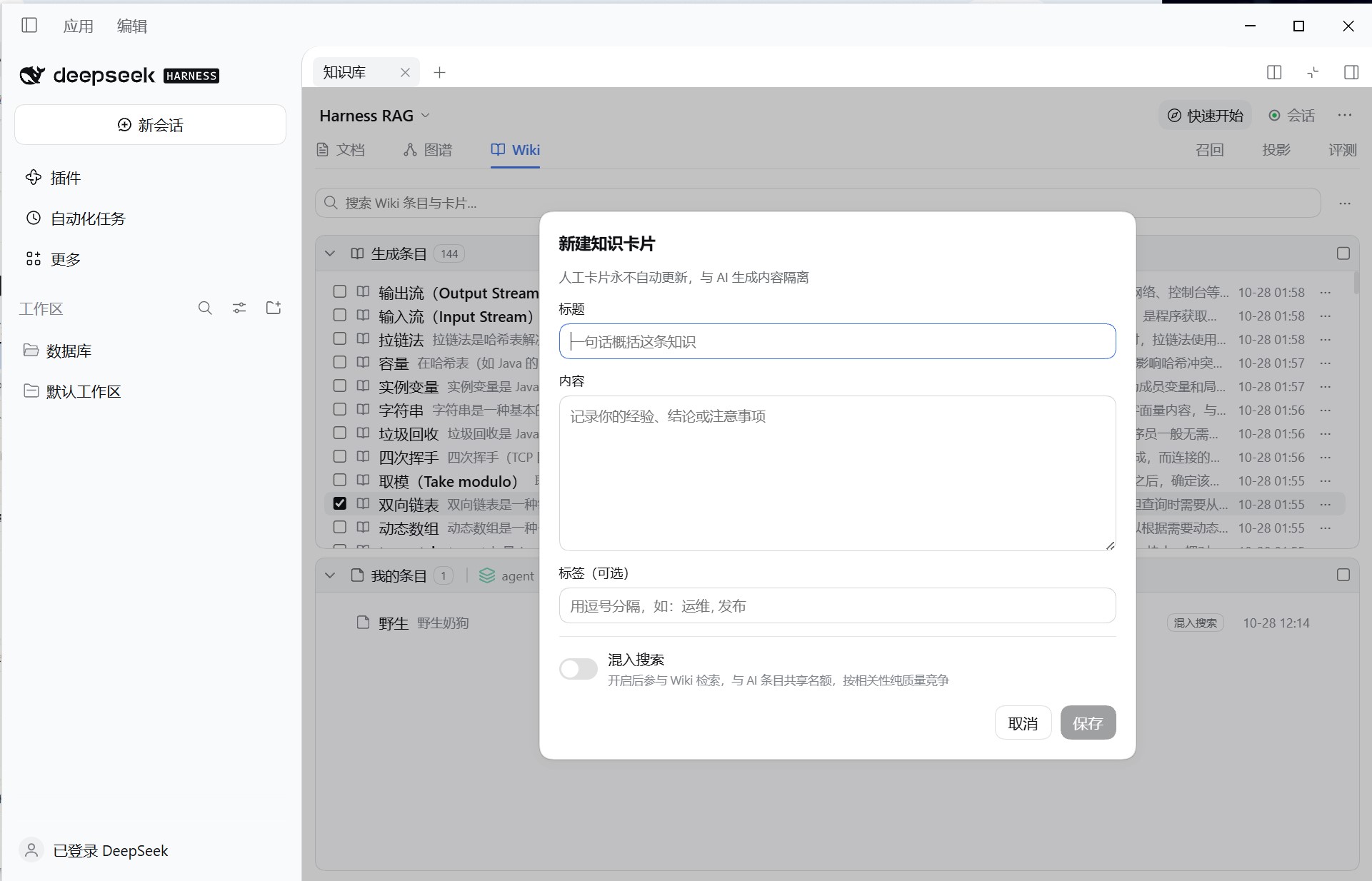Screen dimensions: 1372x881
Task: Close the 知识库 tab
Action: 405,72
